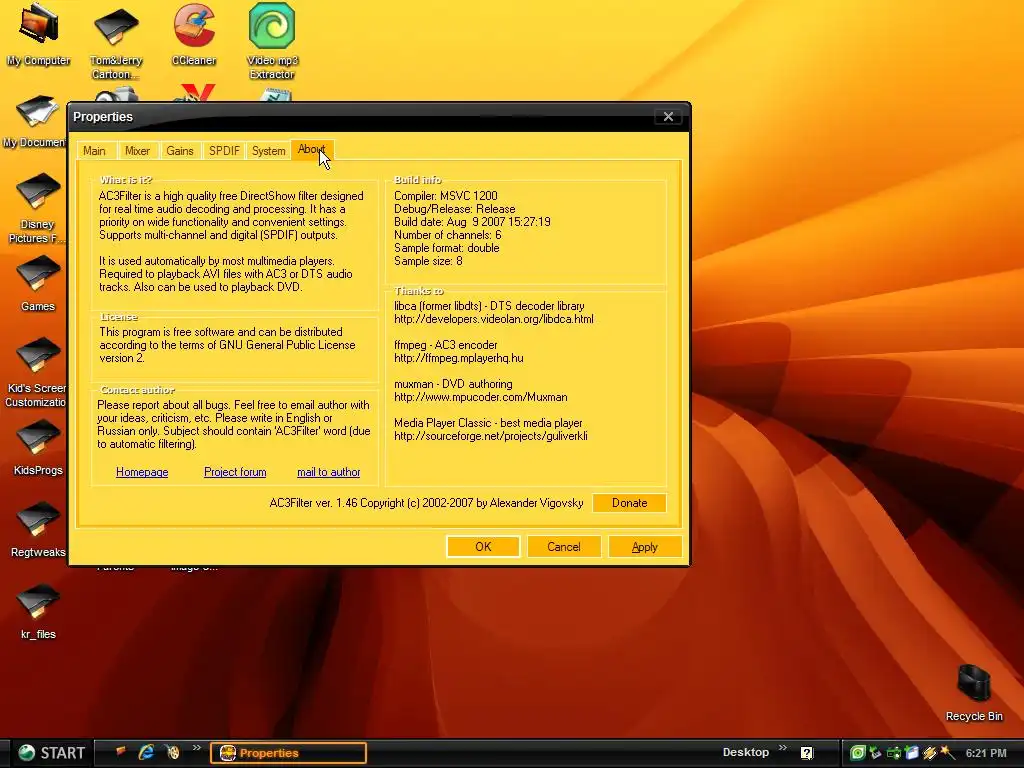Switch to the System tab
The image size is (1024, 768).
coord(268,151)
